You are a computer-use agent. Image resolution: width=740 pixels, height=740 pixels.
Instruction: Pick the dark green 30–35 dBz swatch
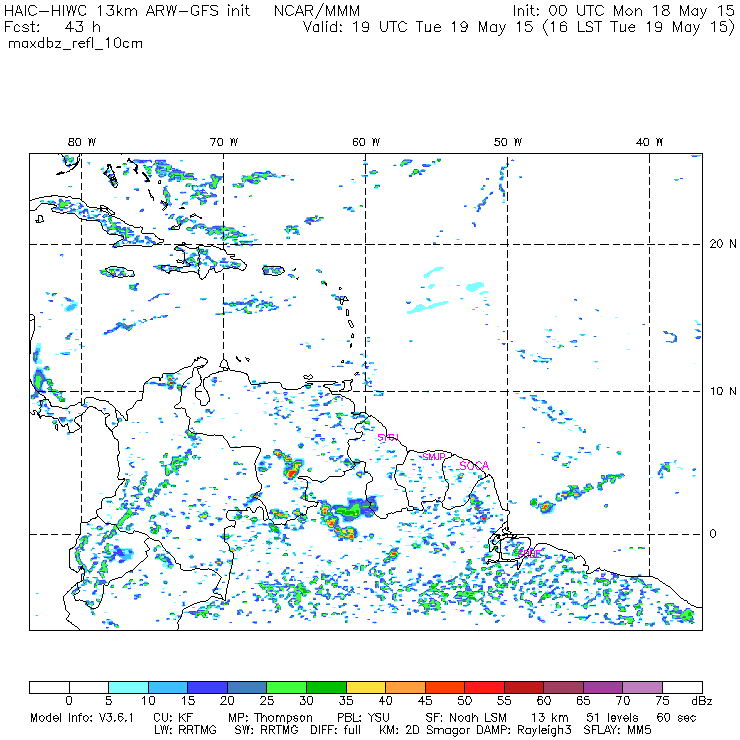point(326,687)
